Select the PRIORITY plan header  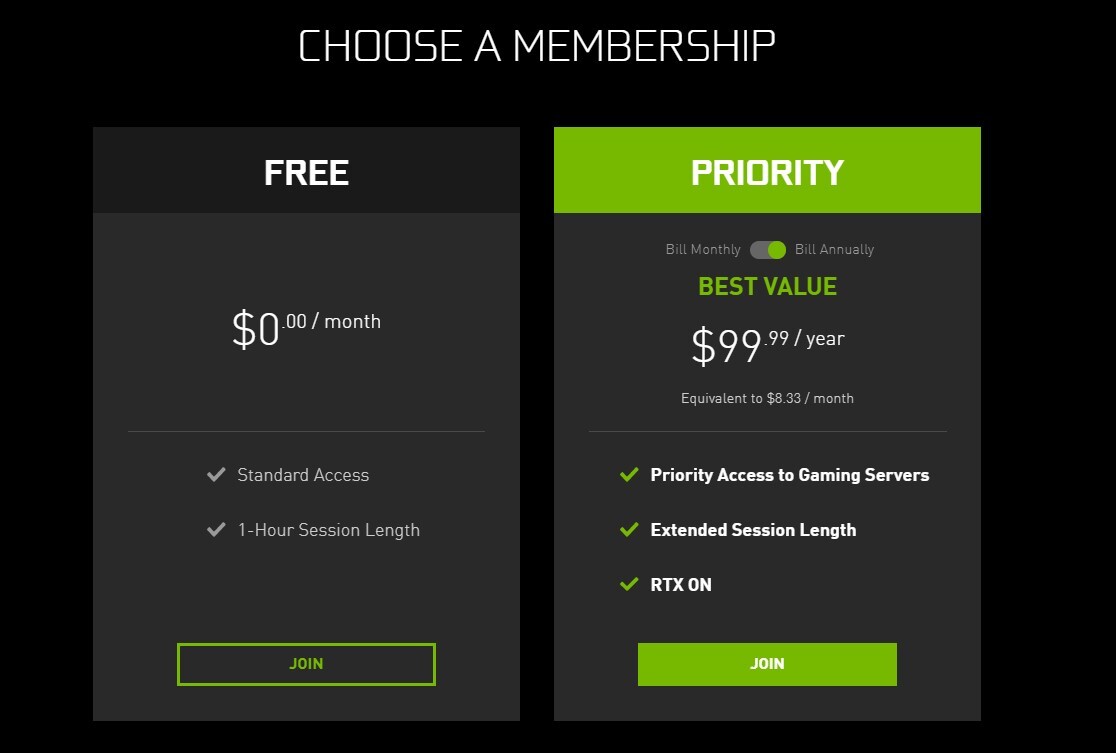click(x=767, y=171)
